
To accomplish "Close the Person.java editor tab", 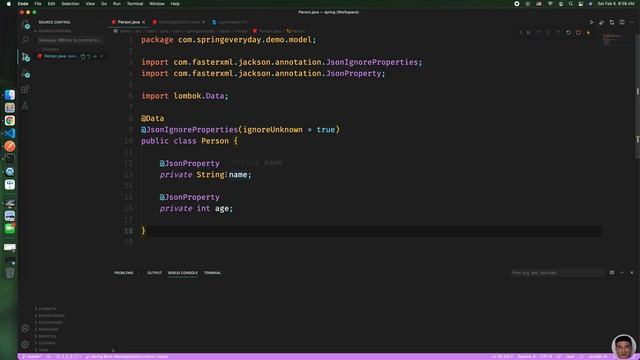I will point(144,22).
